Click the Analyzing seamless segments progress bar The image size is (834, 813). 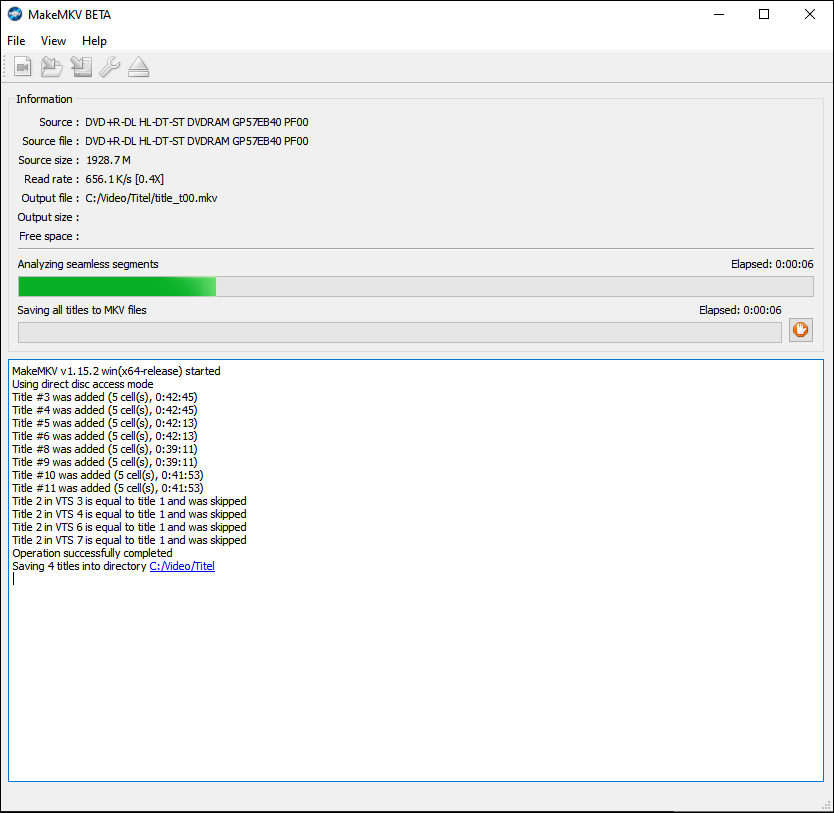(415, 287)
